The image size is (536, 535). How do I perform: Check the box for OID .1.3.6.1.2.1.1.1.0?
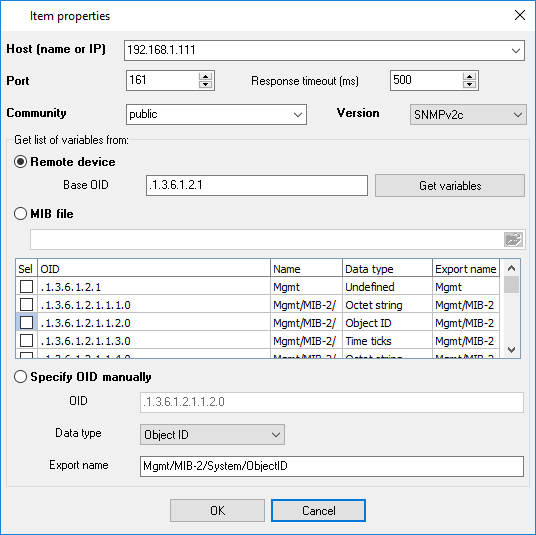tap(26, 305)
